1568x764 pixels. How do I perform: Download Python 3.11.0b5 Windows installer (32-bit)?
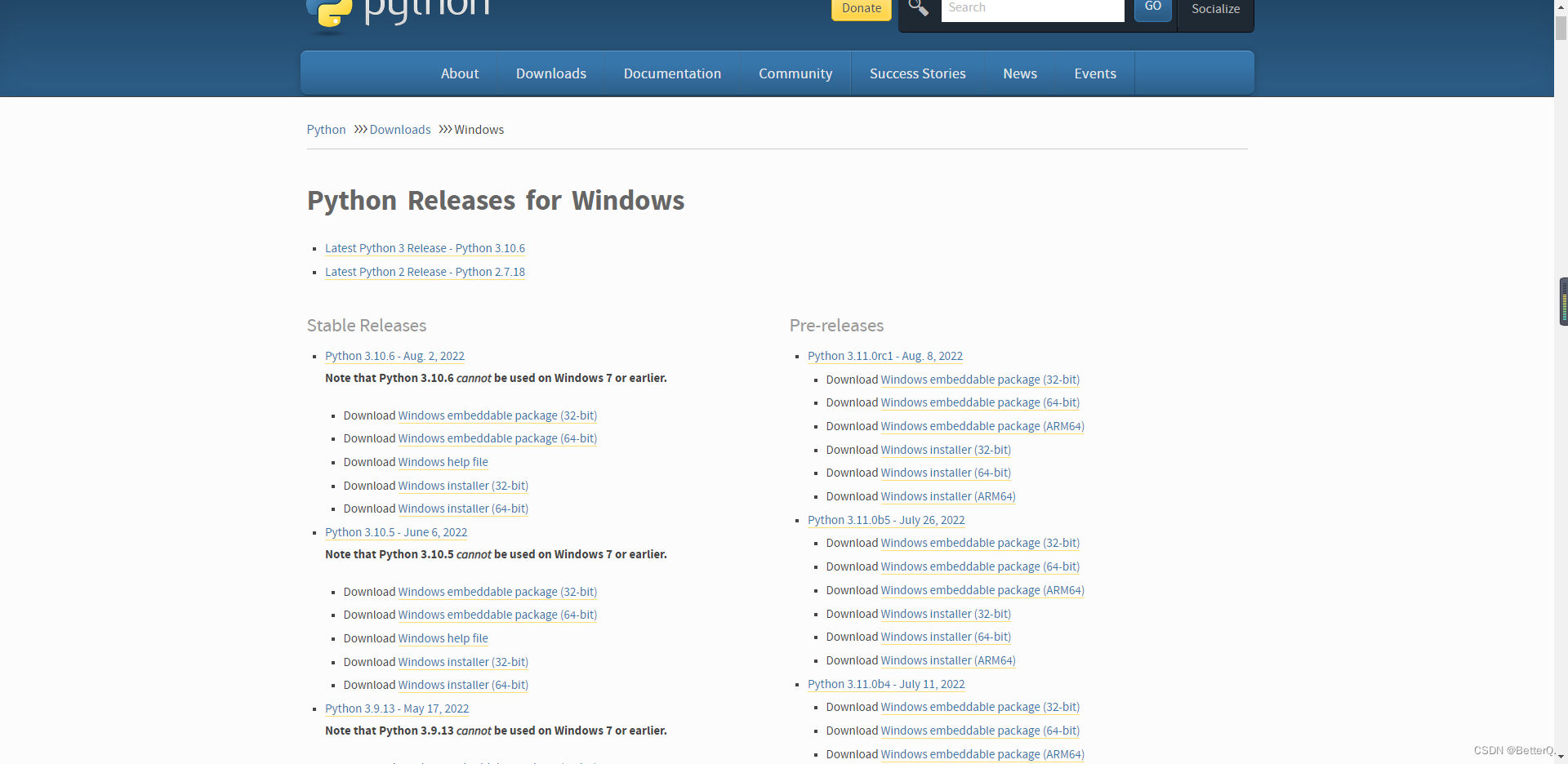tap(946, 614)
